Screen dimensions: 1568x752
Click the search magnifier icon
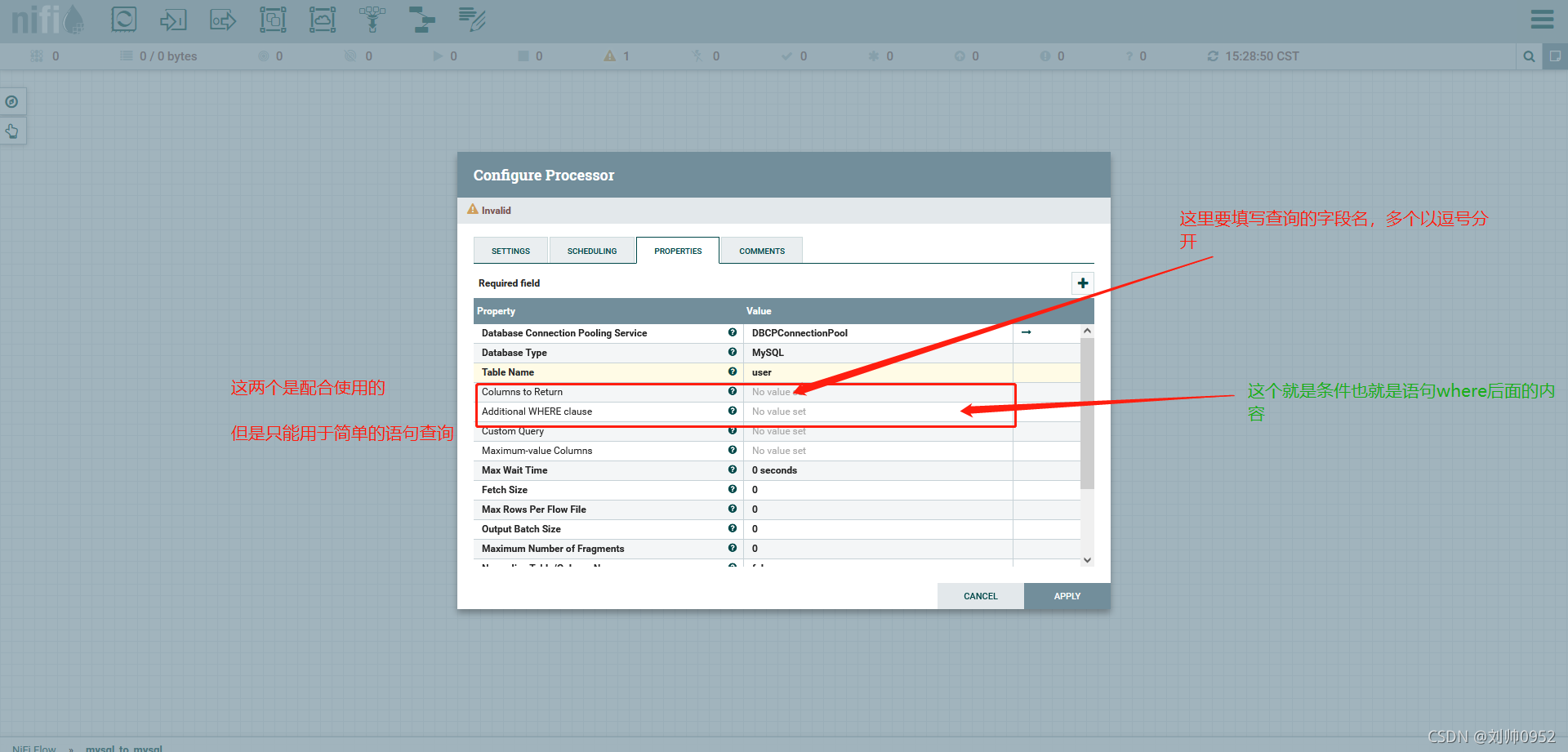[1529, 56]
